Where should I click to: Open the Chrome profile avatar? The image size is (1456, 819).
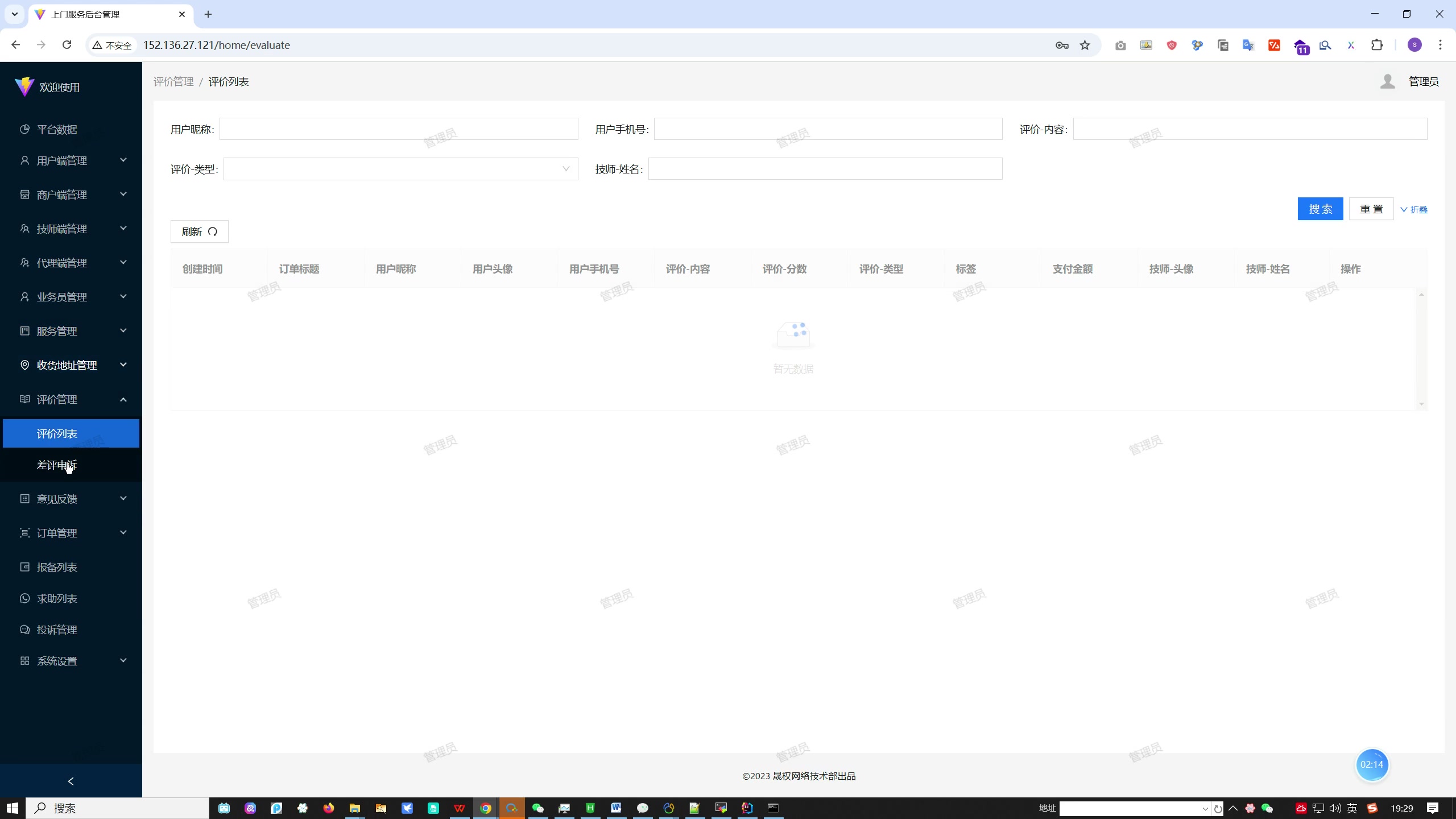pos(1414,45)
